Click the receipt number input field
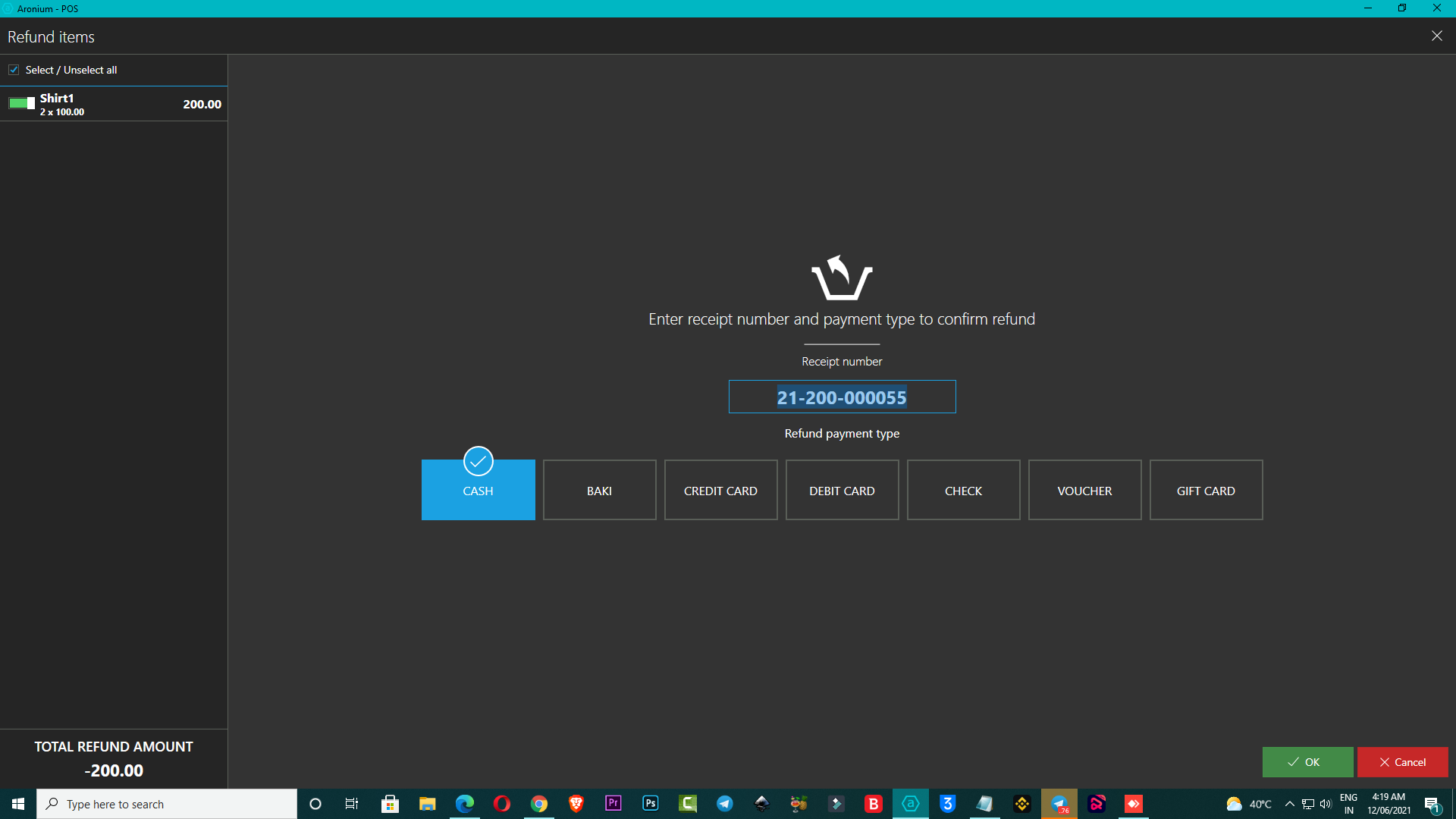The width and height of the screenshot is (1456, 819). point(842,397)
